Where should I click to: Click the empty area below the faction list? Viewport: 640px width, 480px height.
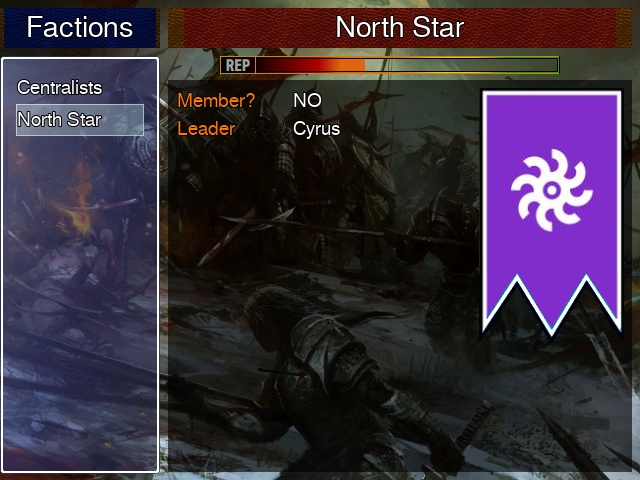pyautogui.click(x=80, y=302)
